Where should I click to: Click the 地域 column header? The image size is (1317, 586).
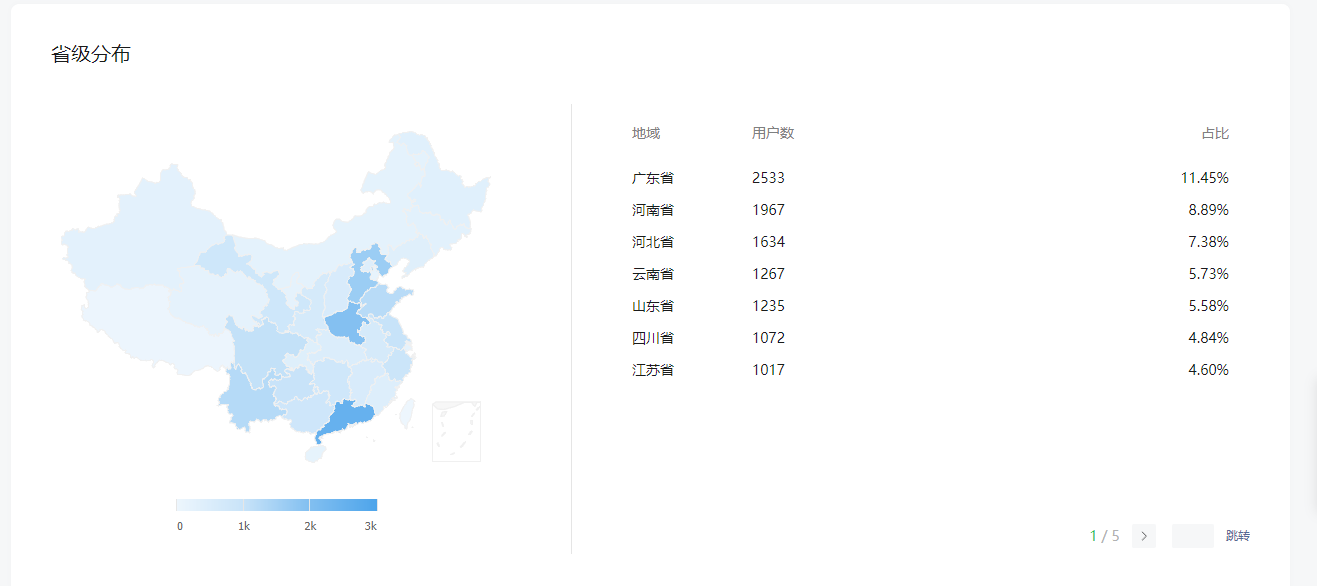646,133
